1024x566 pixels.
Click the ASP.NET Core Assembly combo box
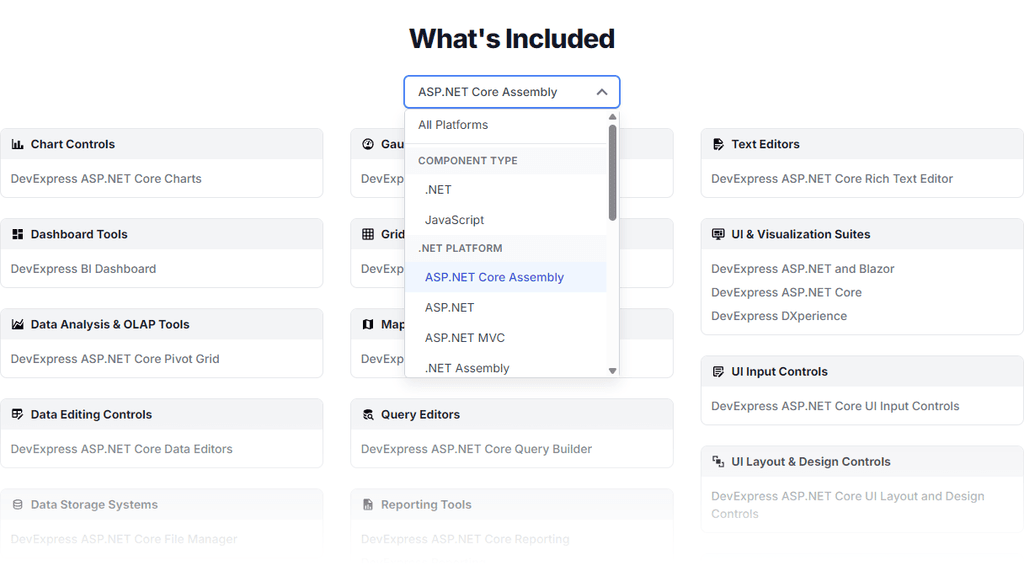[511, 92]
